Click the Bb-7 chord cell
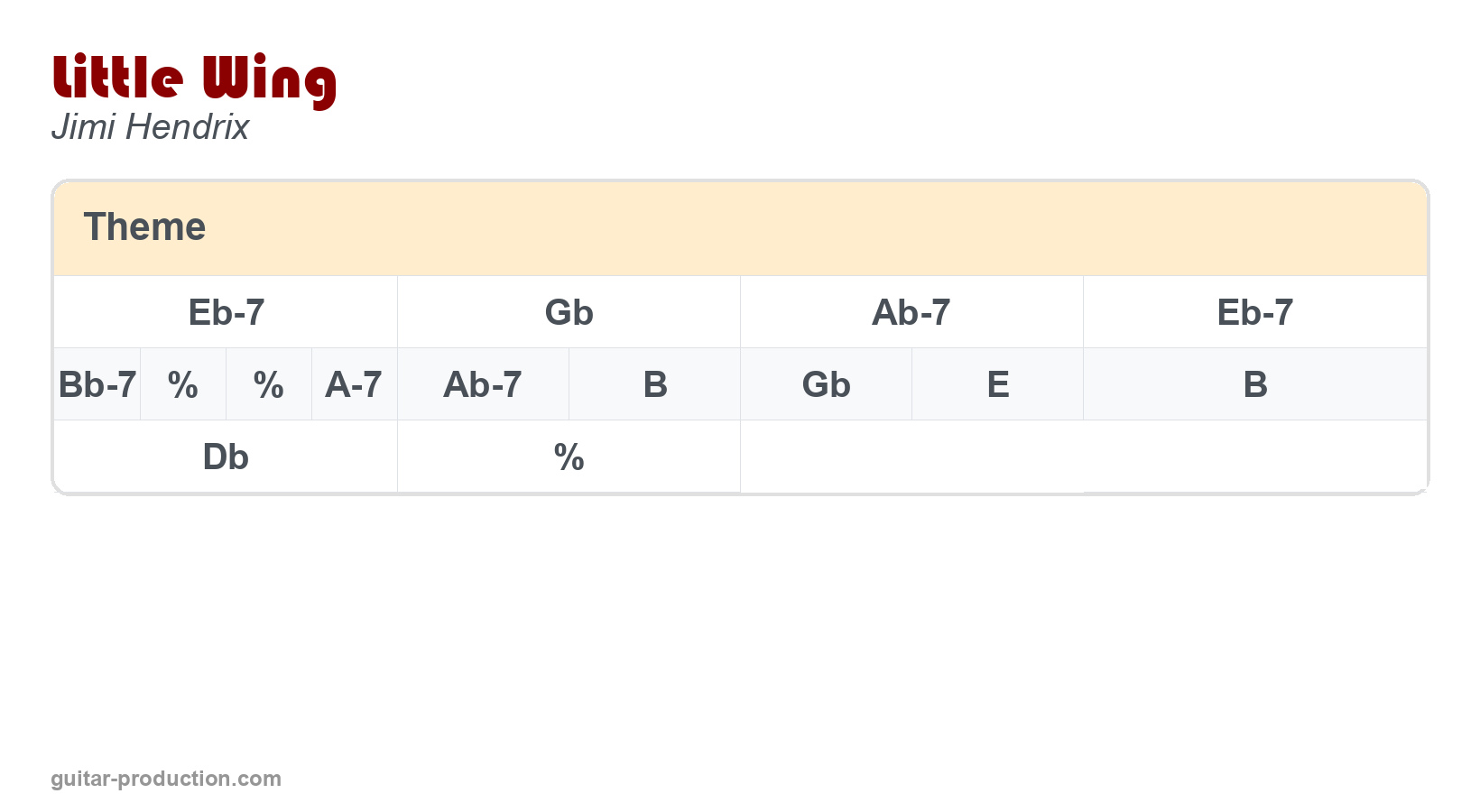This screenshot has height=812, width=1480. 97,385
